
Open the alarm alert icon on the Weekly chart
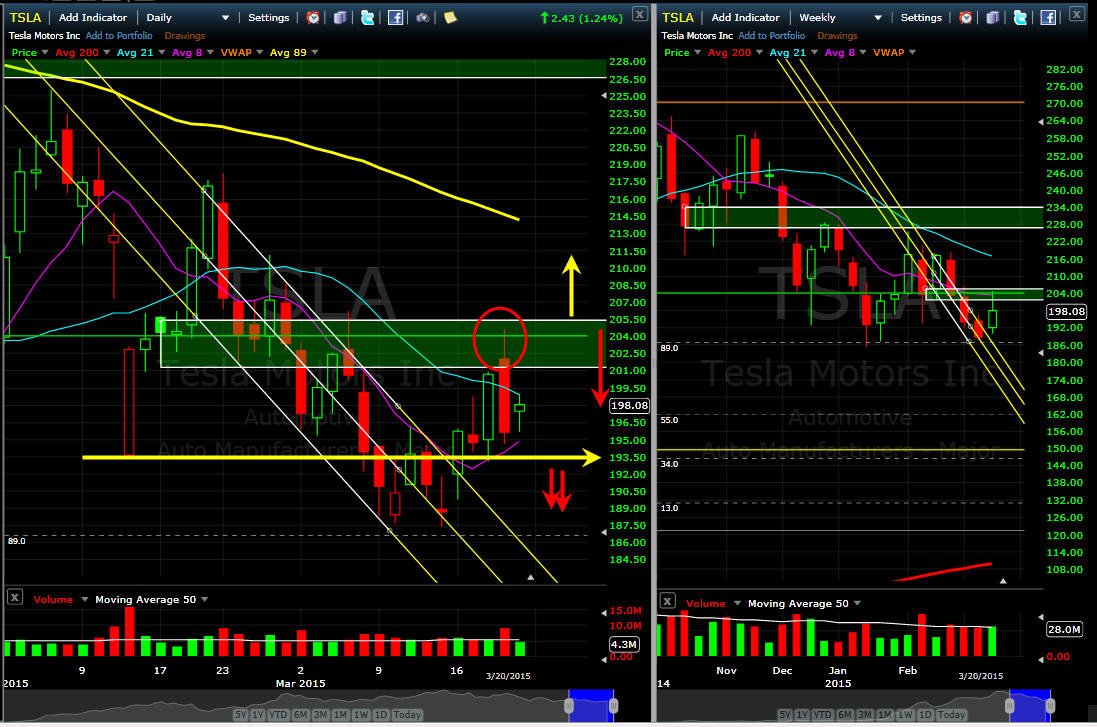coord(965,17)
